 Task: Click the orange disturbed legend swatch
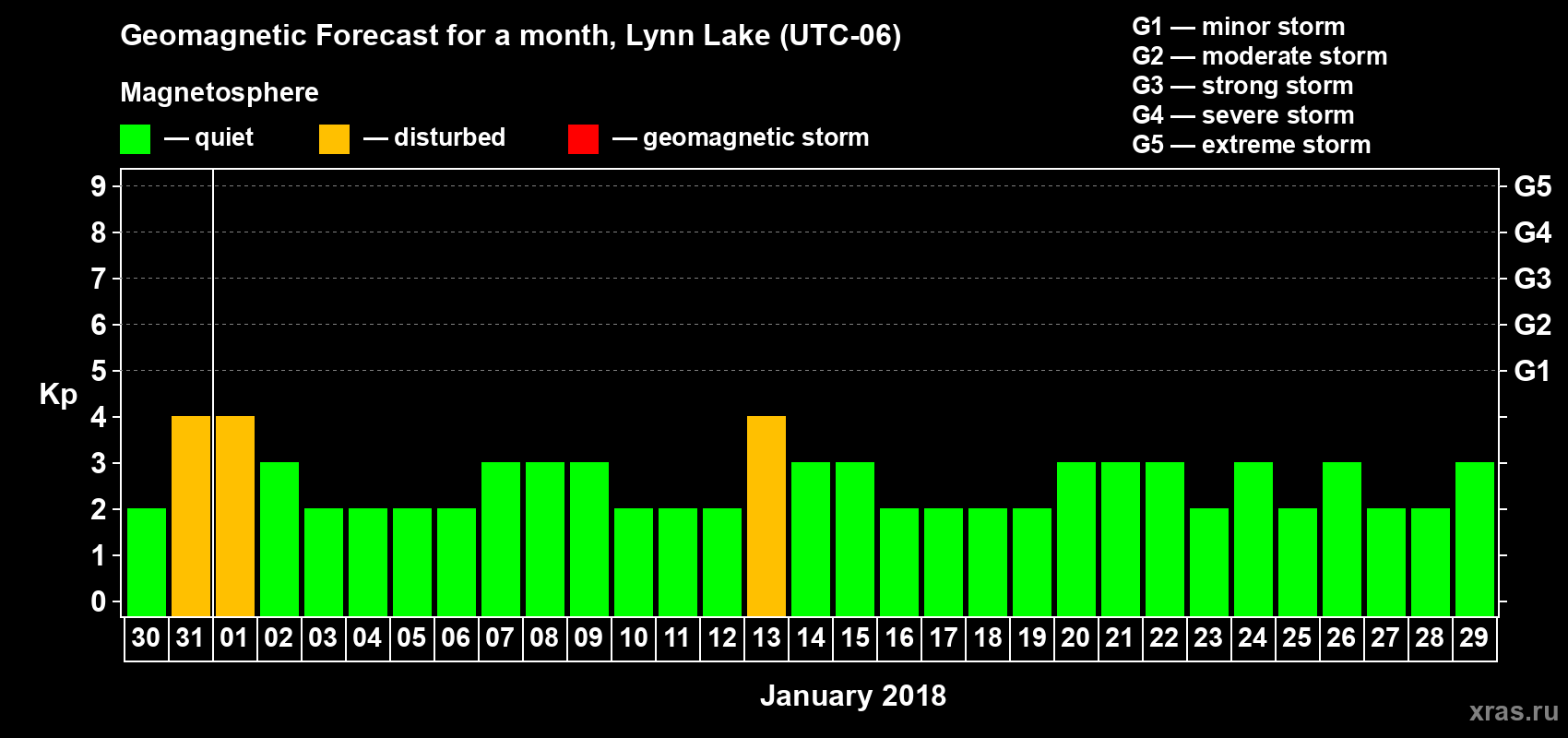pos(335,139)
